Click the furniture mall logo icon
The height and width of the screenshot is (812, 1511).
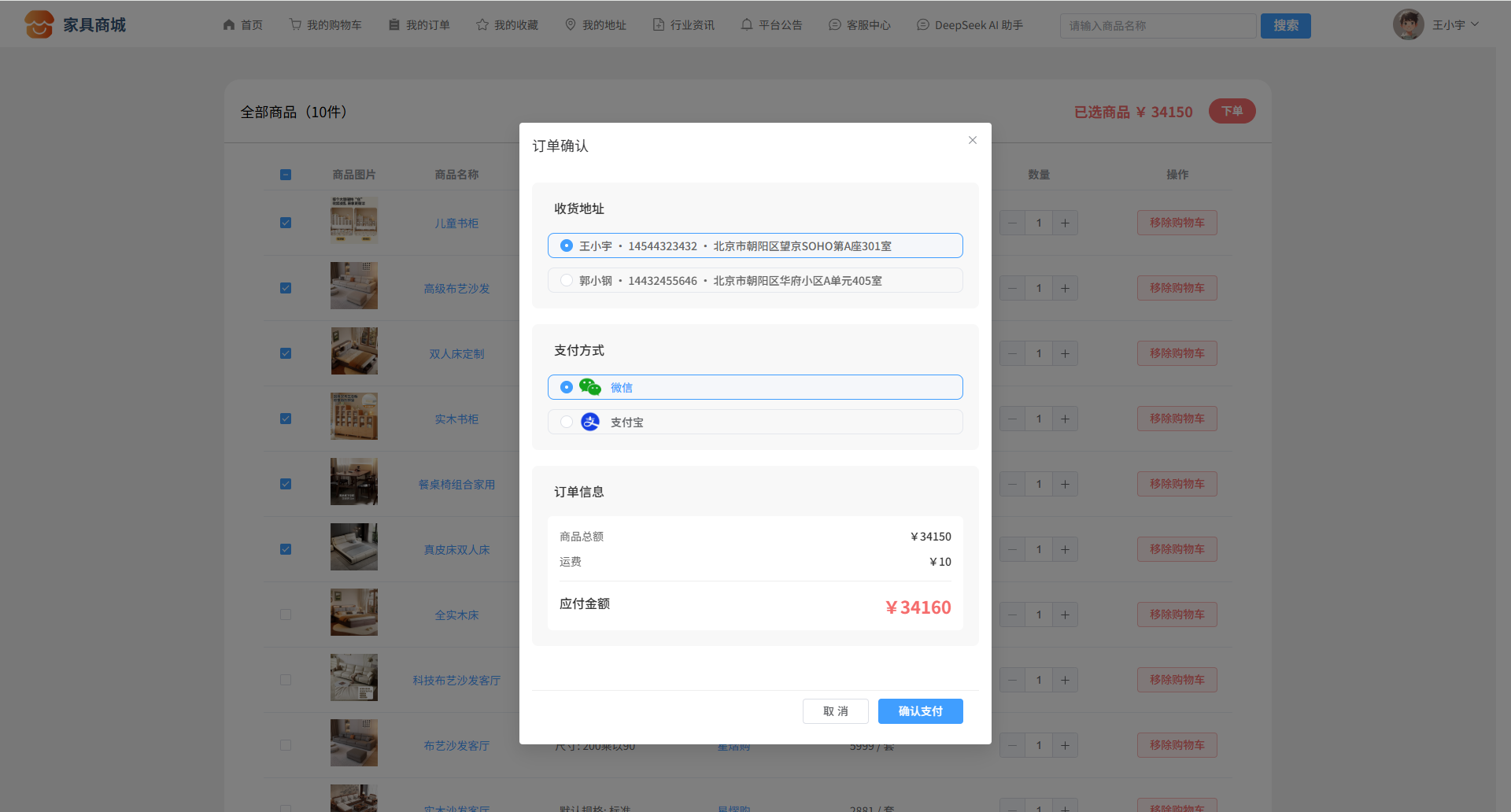click(x=39, y=24)
